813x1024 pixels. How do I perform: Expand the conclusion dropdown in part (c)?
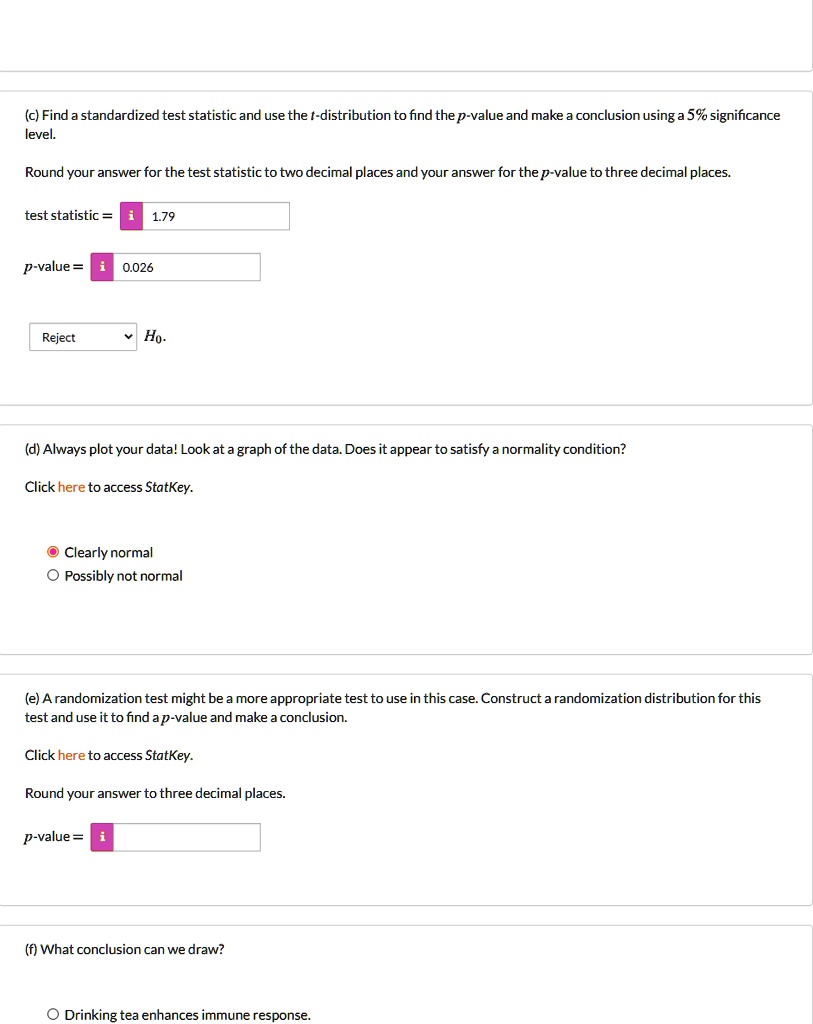[x=83, y=336]
